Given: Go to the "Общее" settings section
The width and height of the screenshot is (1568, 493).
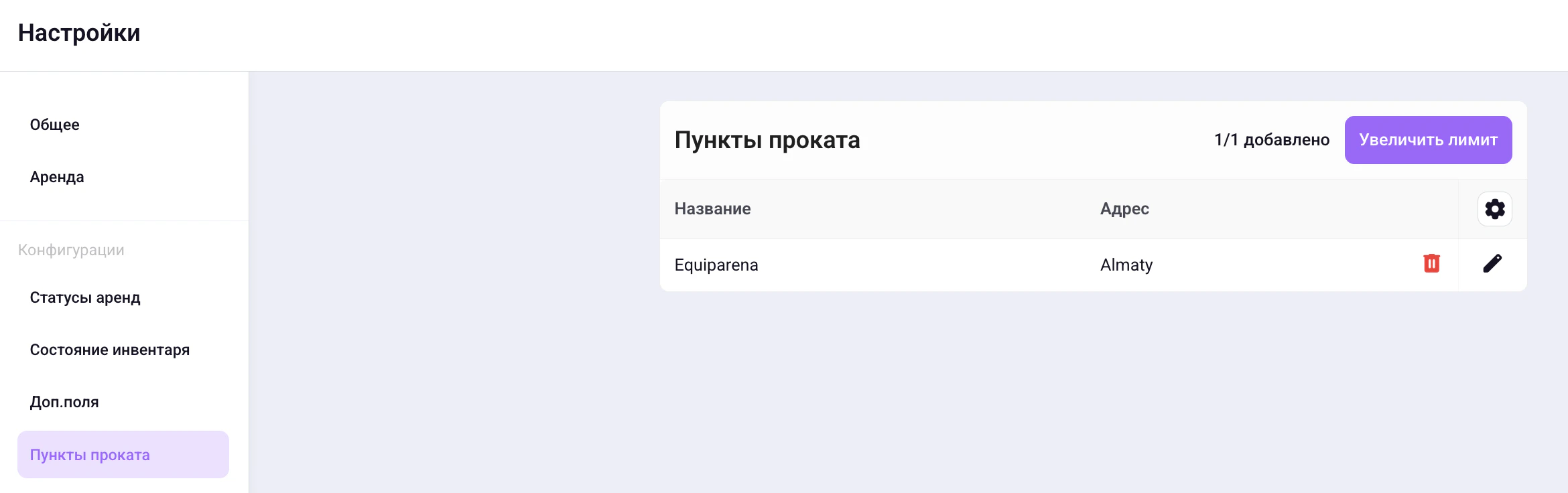Looking at the screenshot, I should coord(54,124).
